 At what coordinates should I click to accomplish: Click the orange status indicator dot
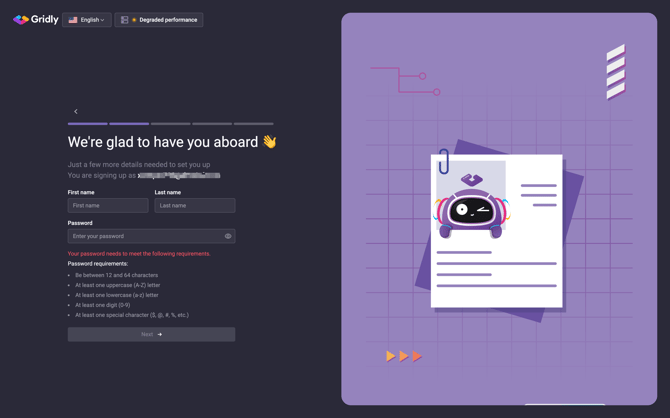[x=134, y=20]
